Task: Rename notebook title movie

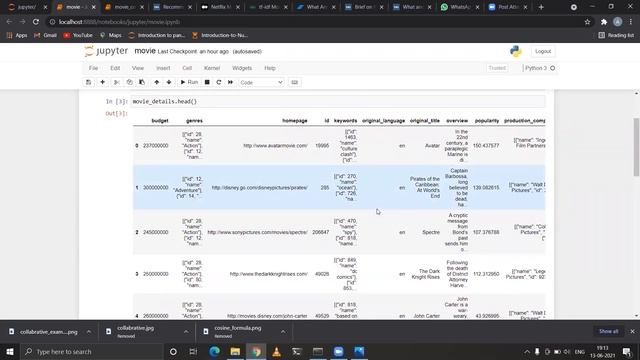Action: coord(145,51)
